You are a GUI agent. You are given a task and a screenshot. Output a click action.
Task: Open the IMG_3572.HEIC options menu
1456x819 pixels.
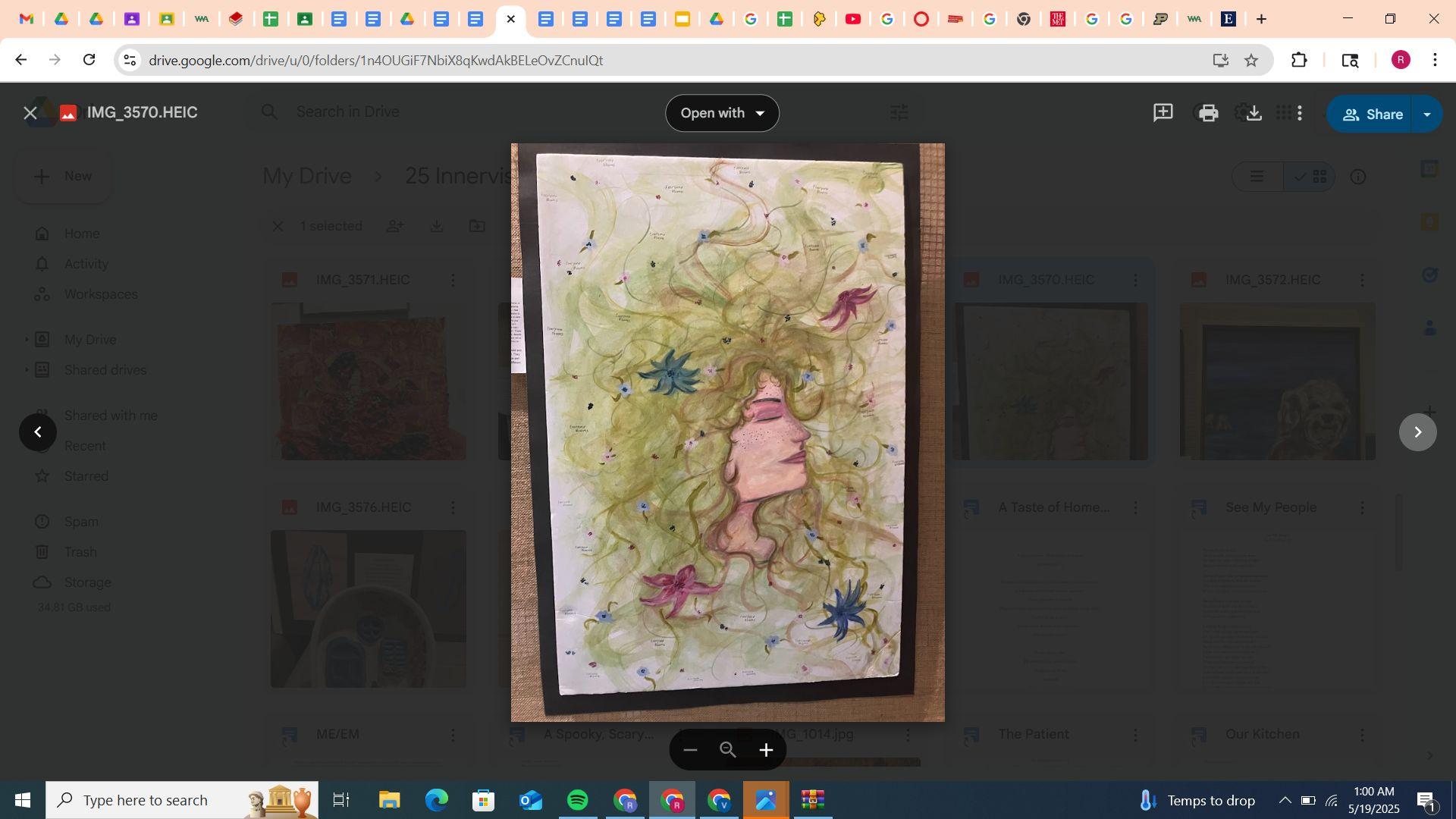(x=1362, y=280)
